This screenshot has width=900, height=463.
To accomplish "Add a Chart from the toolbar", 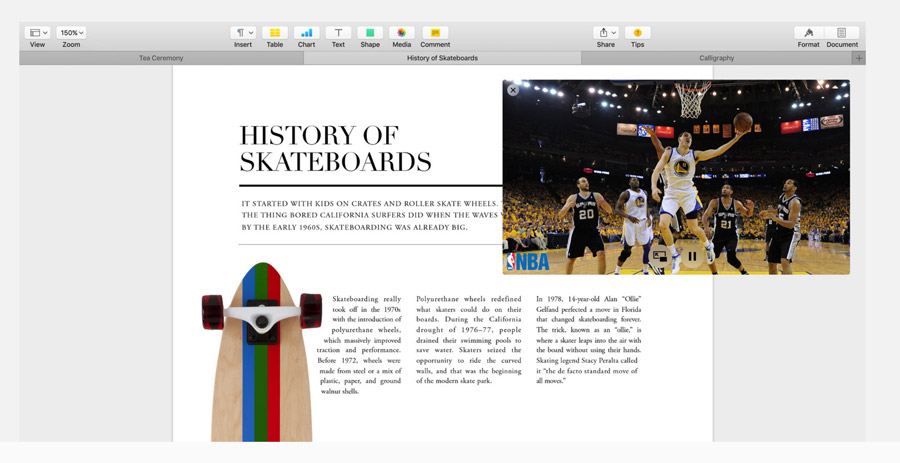I will pos(306,33).
